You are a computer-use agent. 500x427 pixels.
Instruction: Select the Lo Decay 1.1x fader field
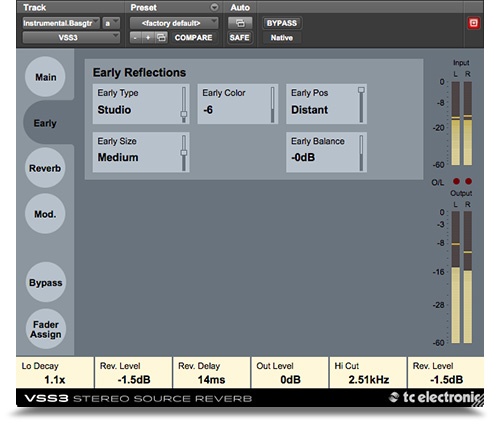point(55,373)
